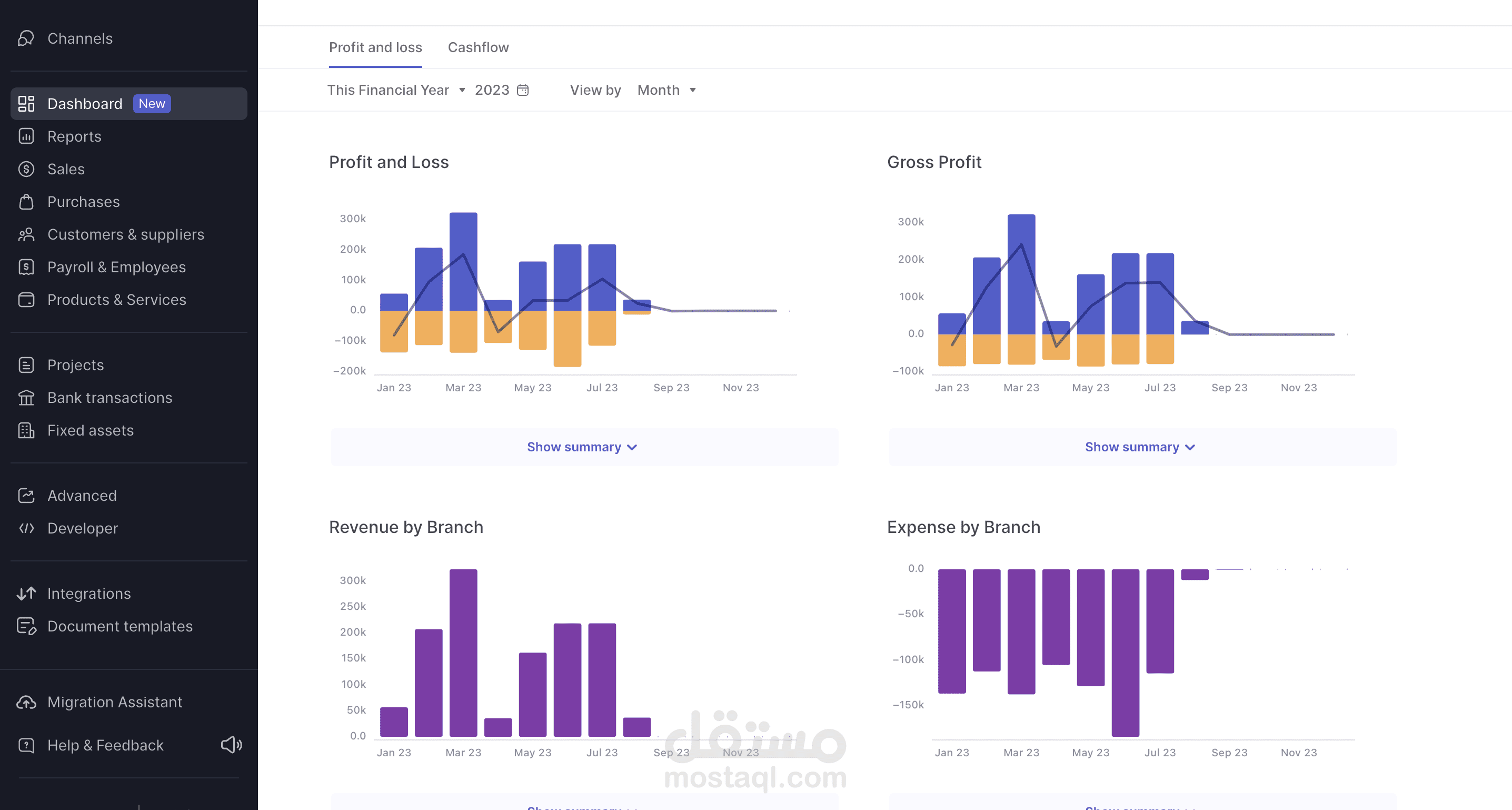Open the Developer code icon
Viewport: 1512px width, 810px height.
[26, 529]
